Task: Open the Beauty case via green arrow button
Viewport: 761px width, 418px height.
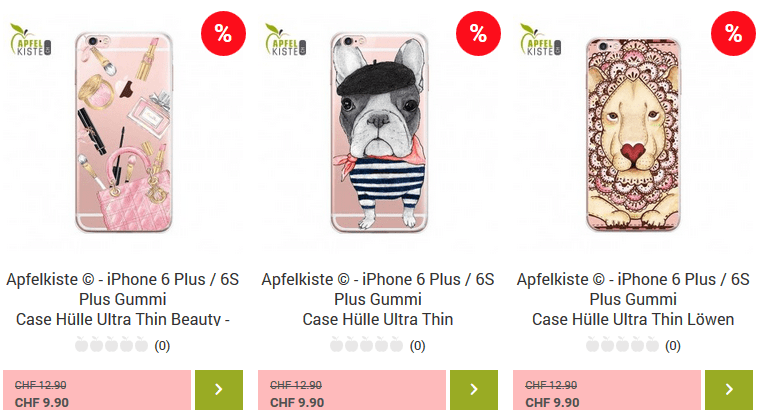Action: click(x=219, y=390)
